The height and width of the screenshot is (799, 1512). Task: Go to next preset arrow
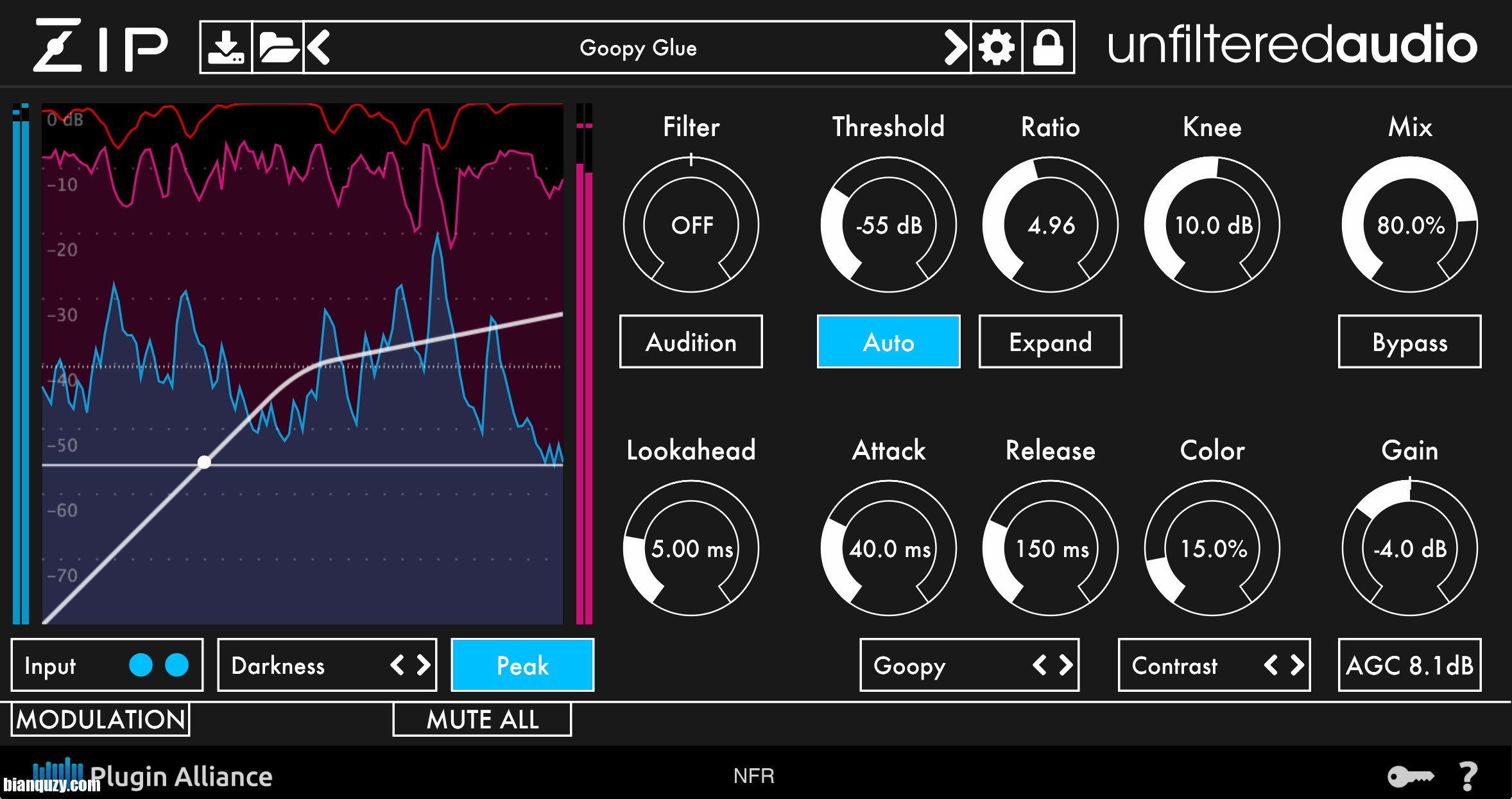click(956, 47)
